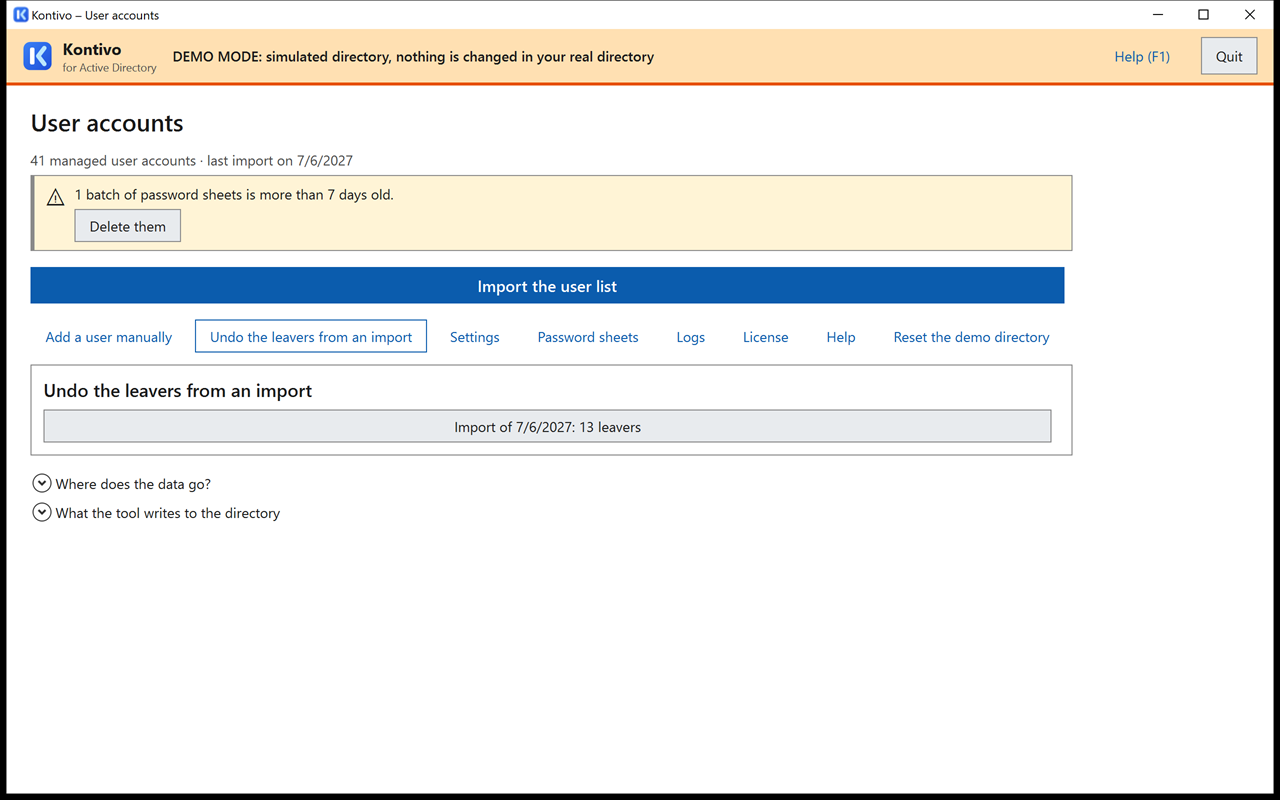Switch to Password sheets tab
The image size is (1280, 800).
tap(588, 337)
